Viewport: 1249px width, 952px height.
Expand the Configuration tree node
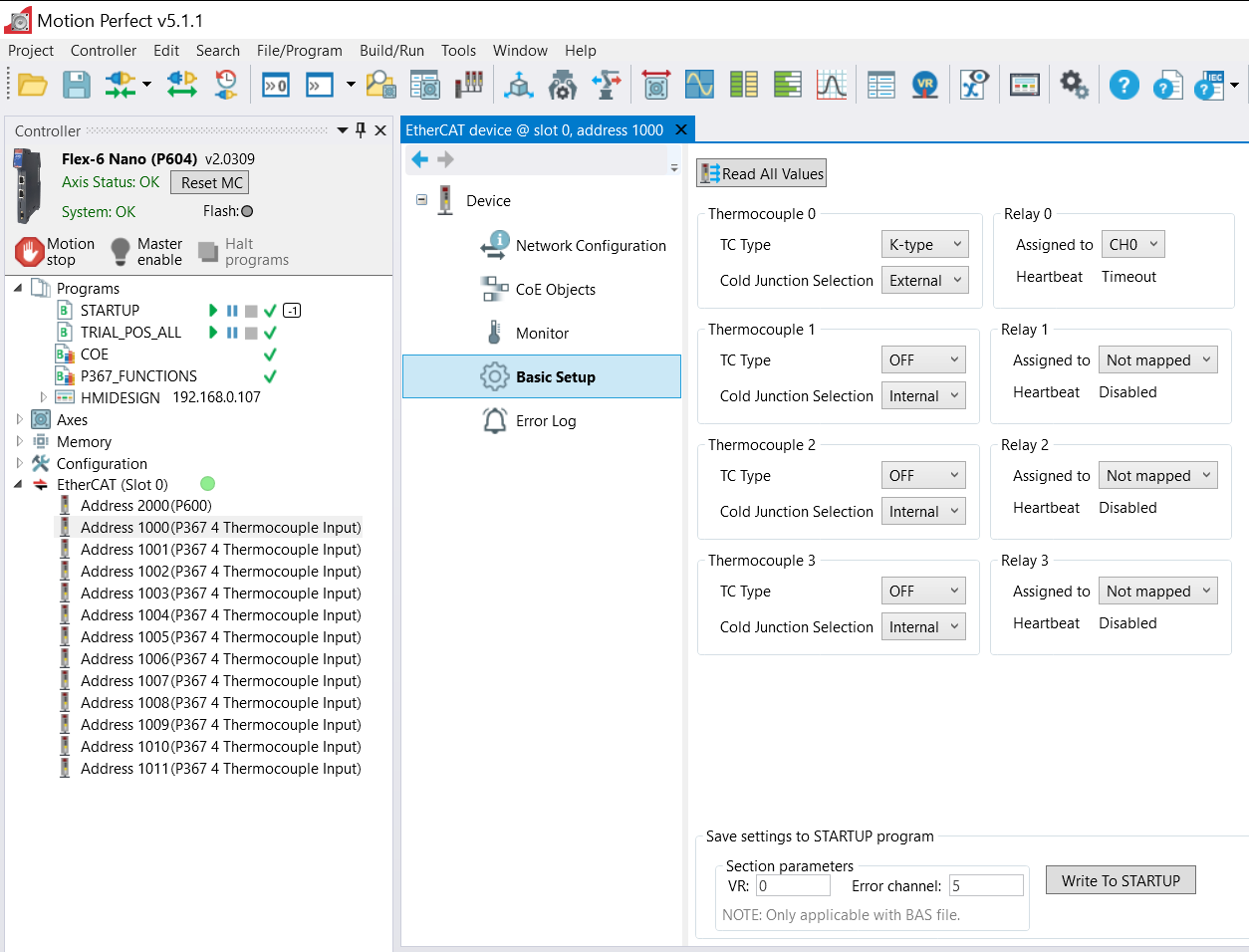[19, 464]
